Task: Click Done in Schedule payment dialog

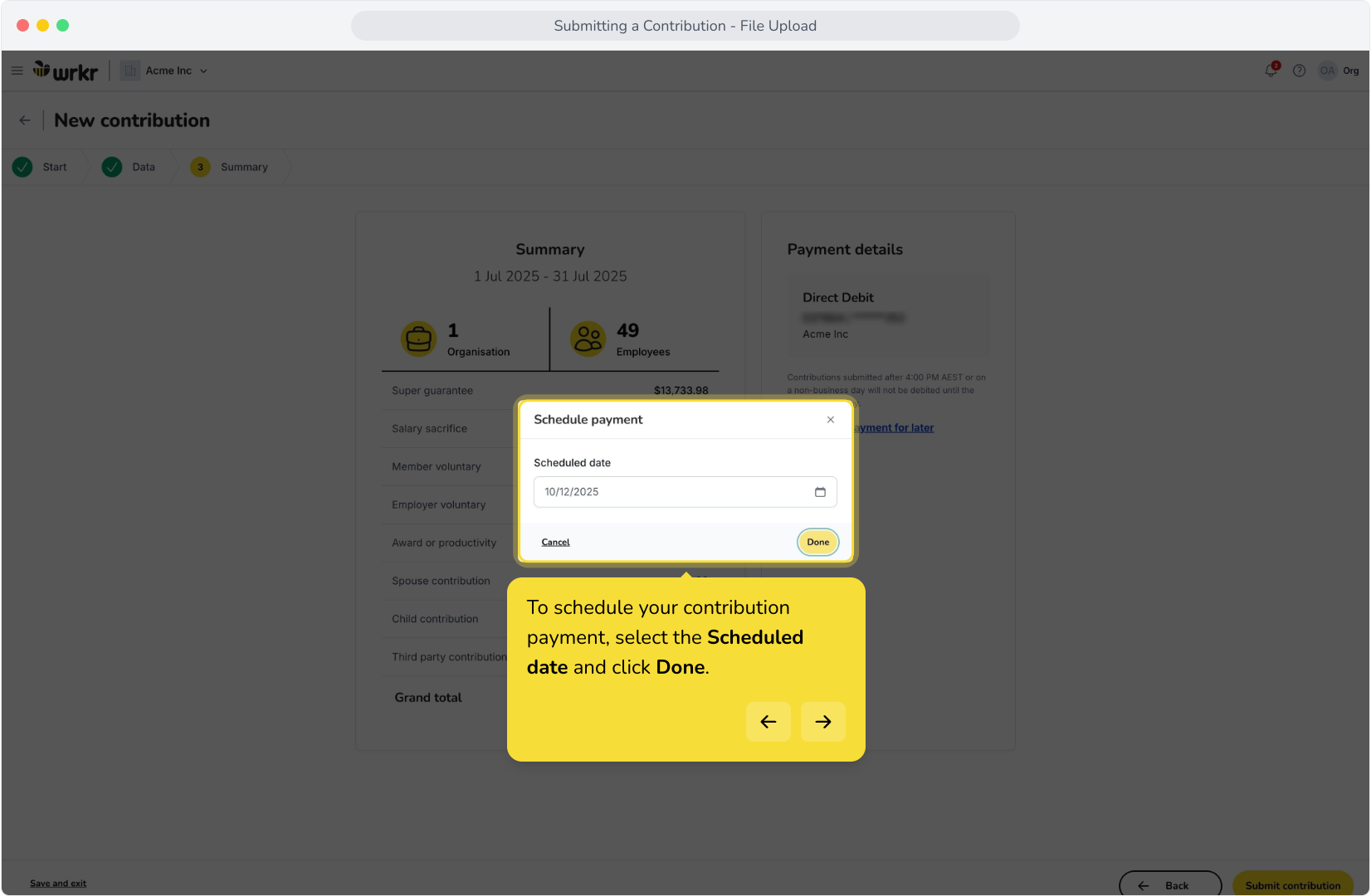Action: (818, 542)
